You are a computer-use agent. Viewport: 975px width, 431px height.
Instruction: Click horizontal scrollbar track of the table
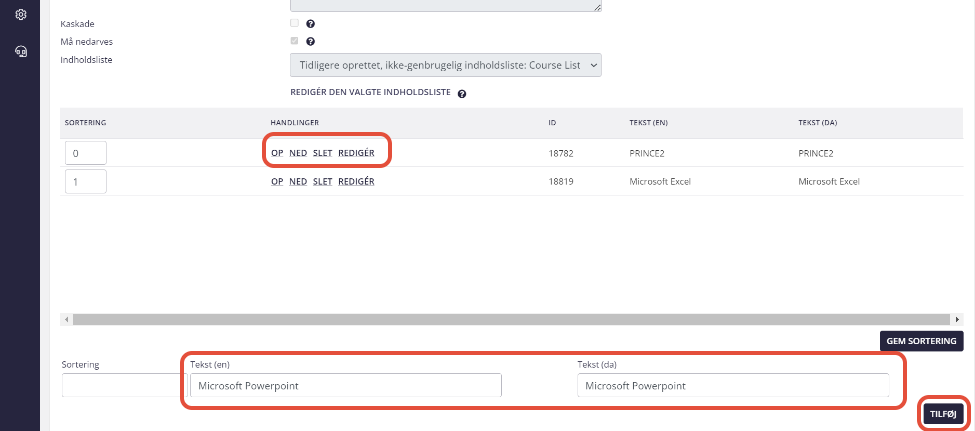(x=511, y=319)
